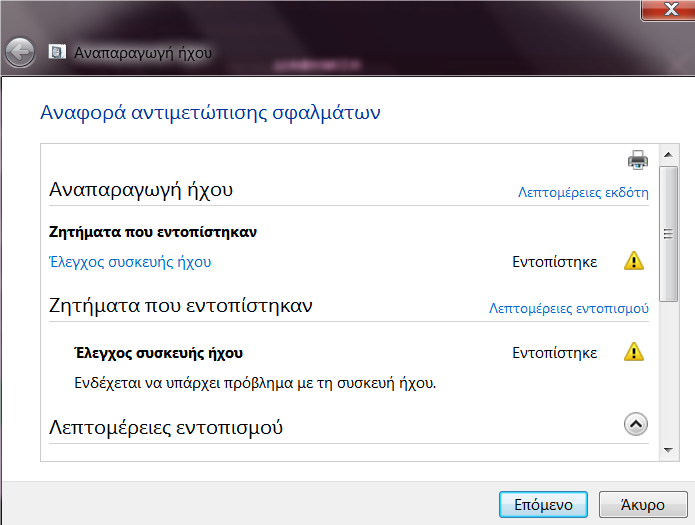Click the Αναπαραγωγή ήχου window title text
Viewport: 695px width, 525px height.
tap(143, 53)
